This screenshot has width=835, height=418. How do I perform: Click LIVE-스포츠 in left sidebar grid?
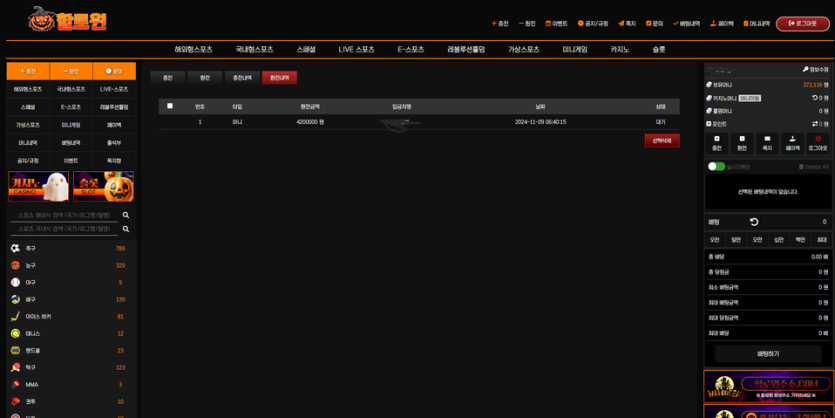point(114,89)
